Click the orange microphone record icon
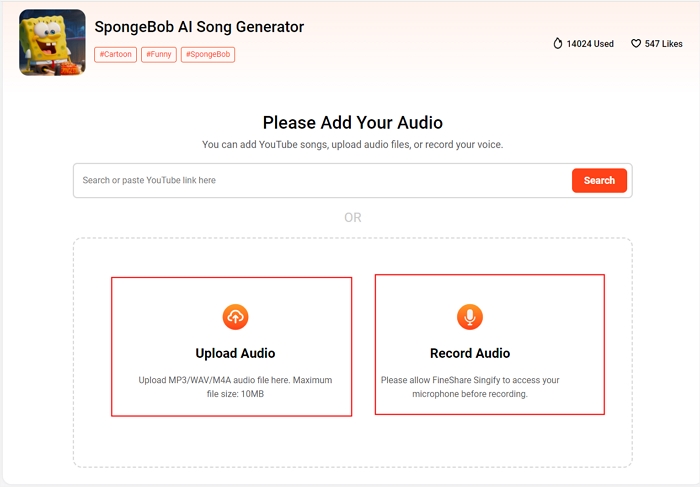 470,317
